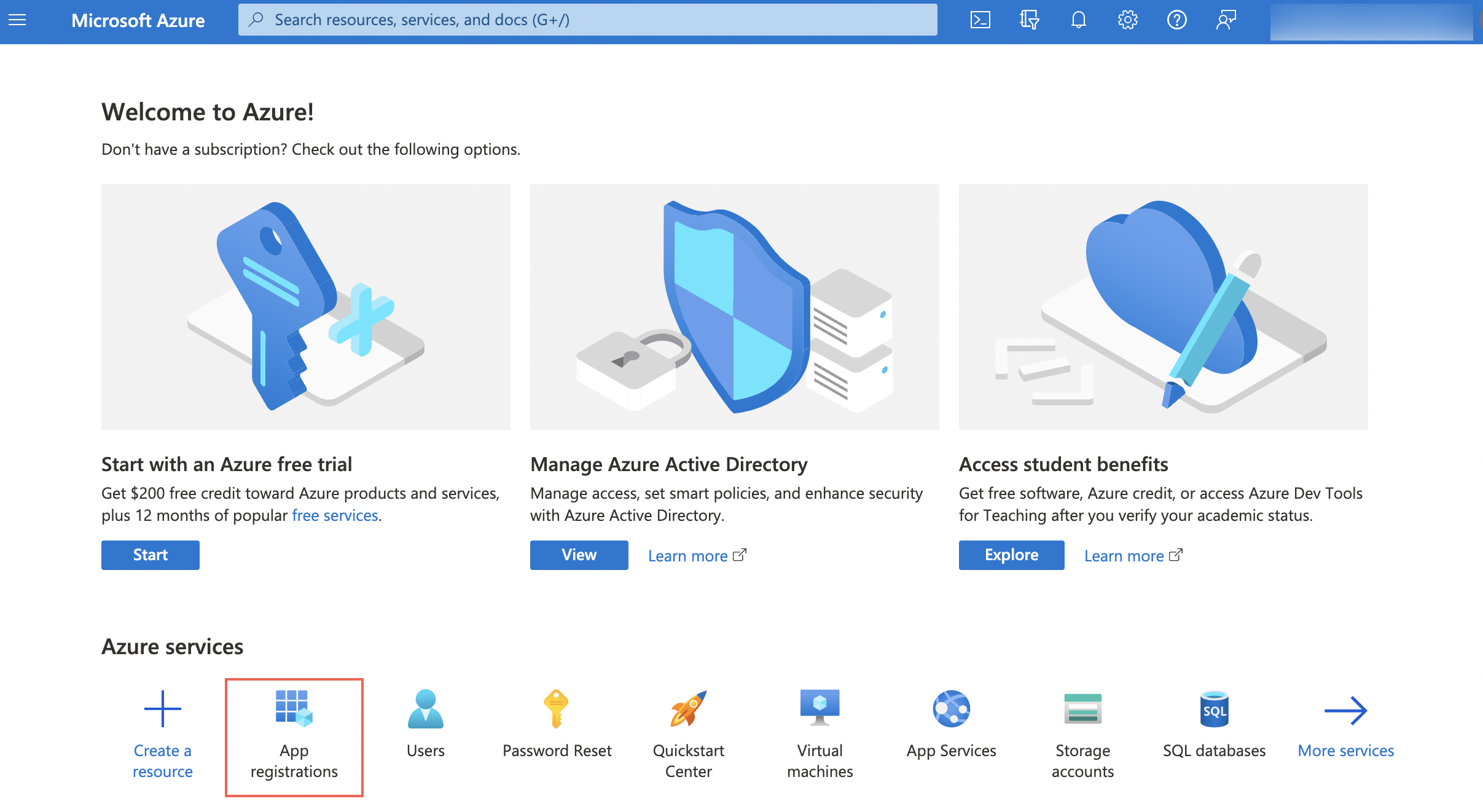Open the Users service icon

coord(426,708)
